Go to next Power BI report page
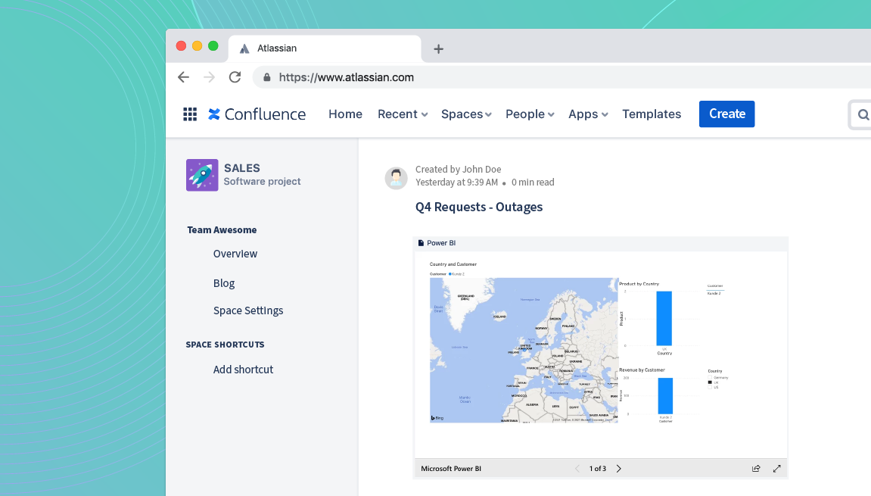871x496 pixels. (619, 468)
